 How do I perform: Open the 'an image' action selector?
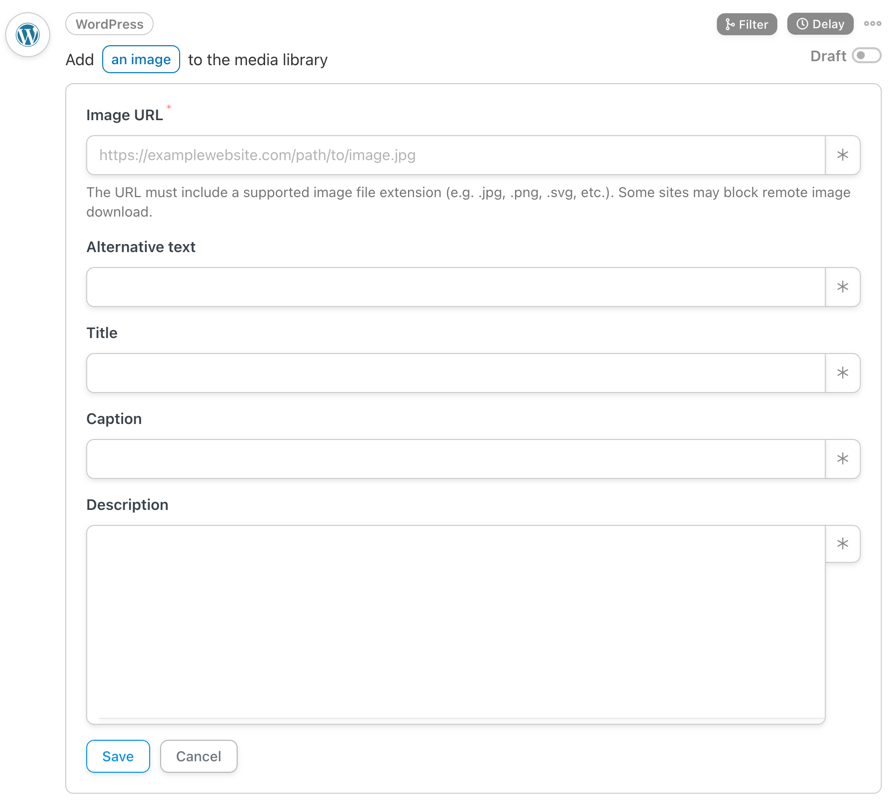(141, 60)
